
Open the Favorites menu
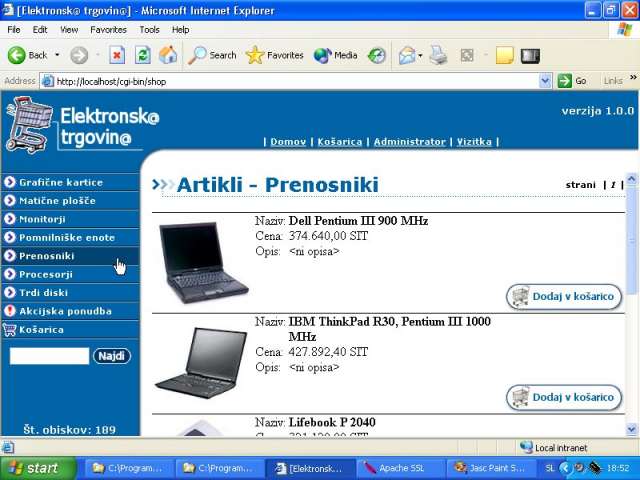(109, 30)
